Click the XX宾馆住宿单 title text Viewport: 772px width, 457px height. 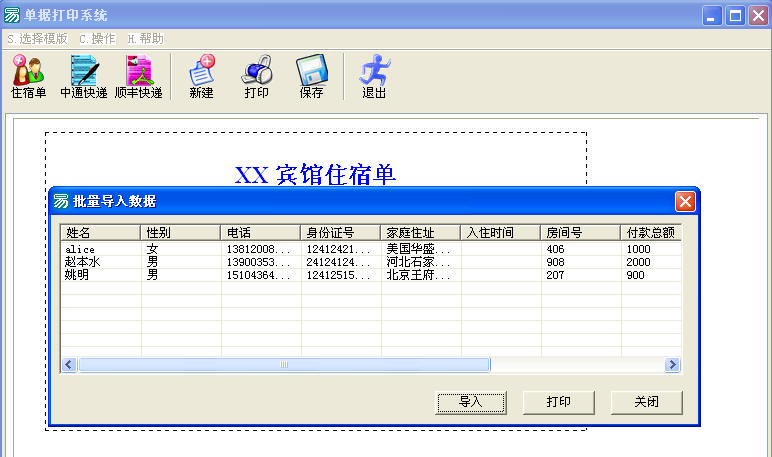[x=315, y=175]
